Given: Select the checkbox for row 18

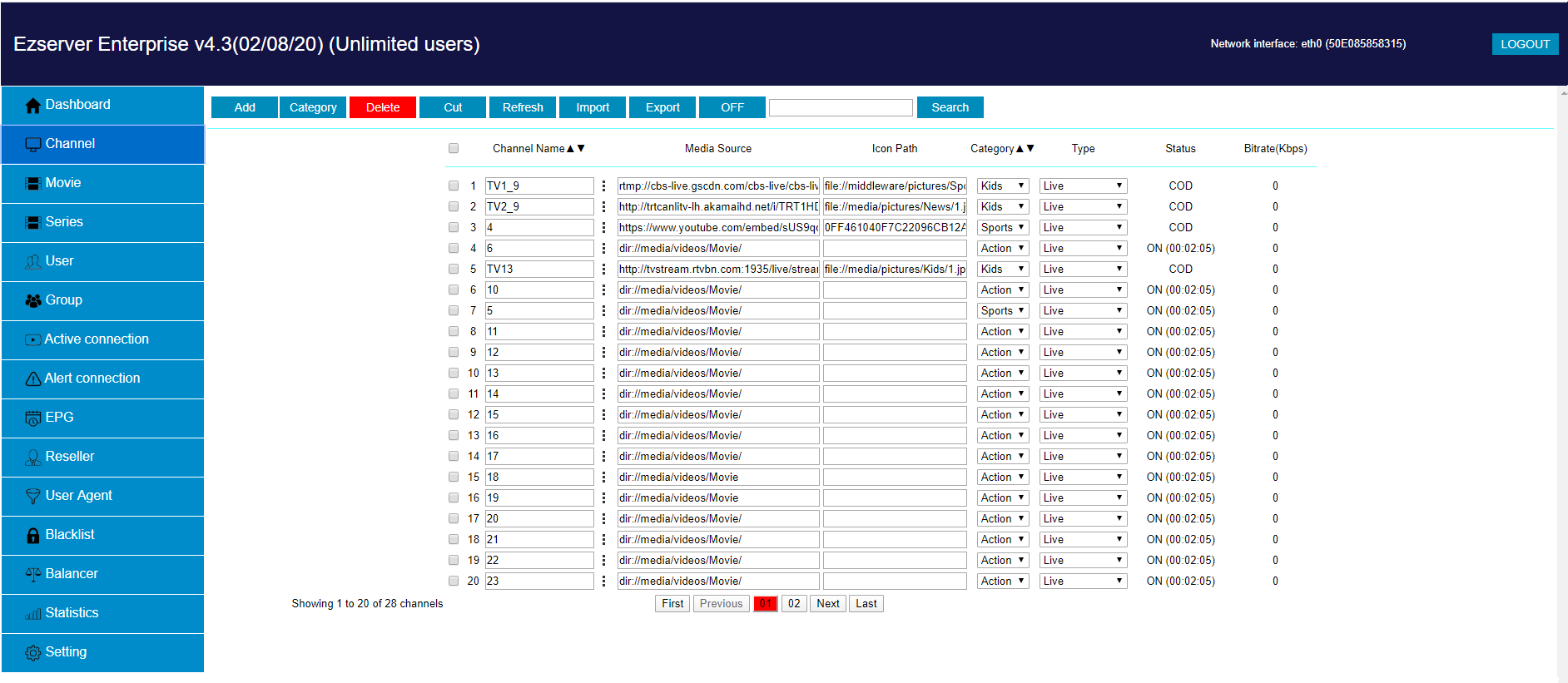Looking at the screenshot, I should tap(454, 539).
